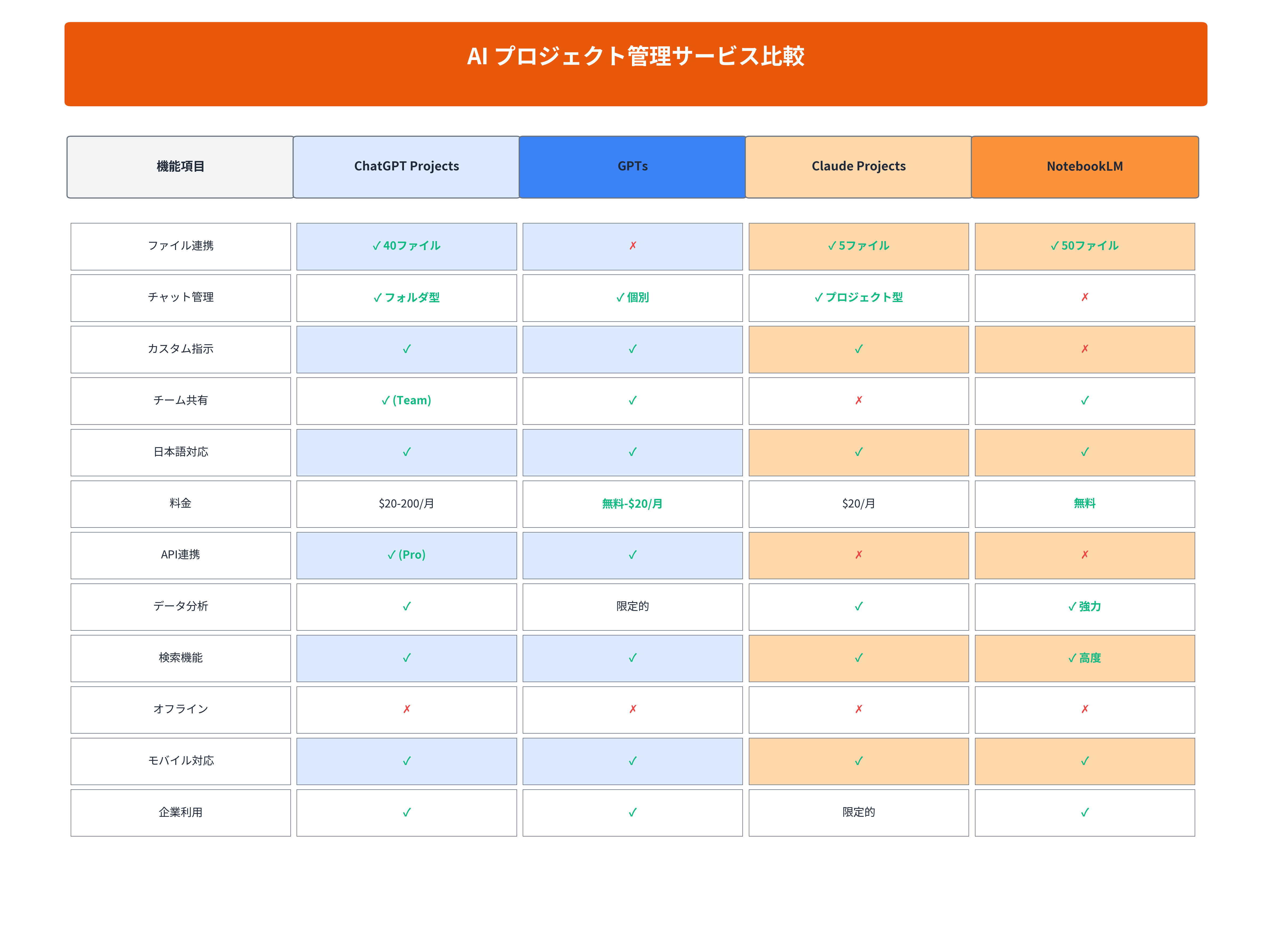Click the オフライン row label
This screenshot has width=1272, height=952.
pyautogui.click(x=181, y=709)
